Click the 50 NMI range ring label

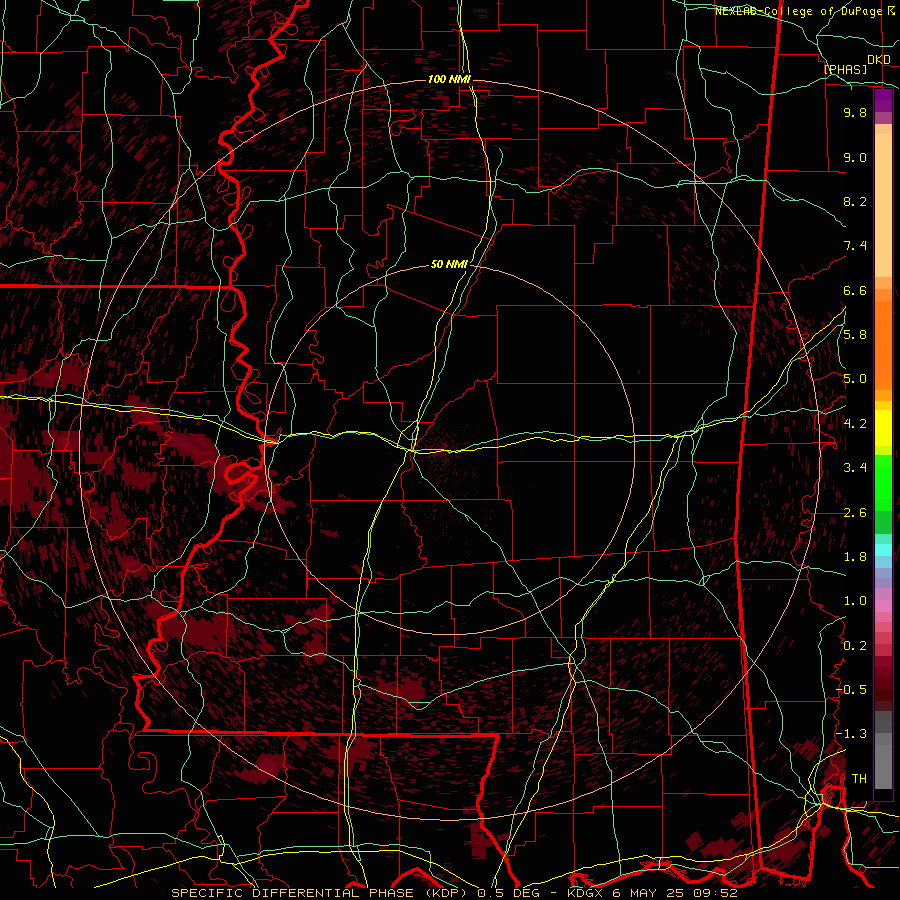tap(449, 264)
